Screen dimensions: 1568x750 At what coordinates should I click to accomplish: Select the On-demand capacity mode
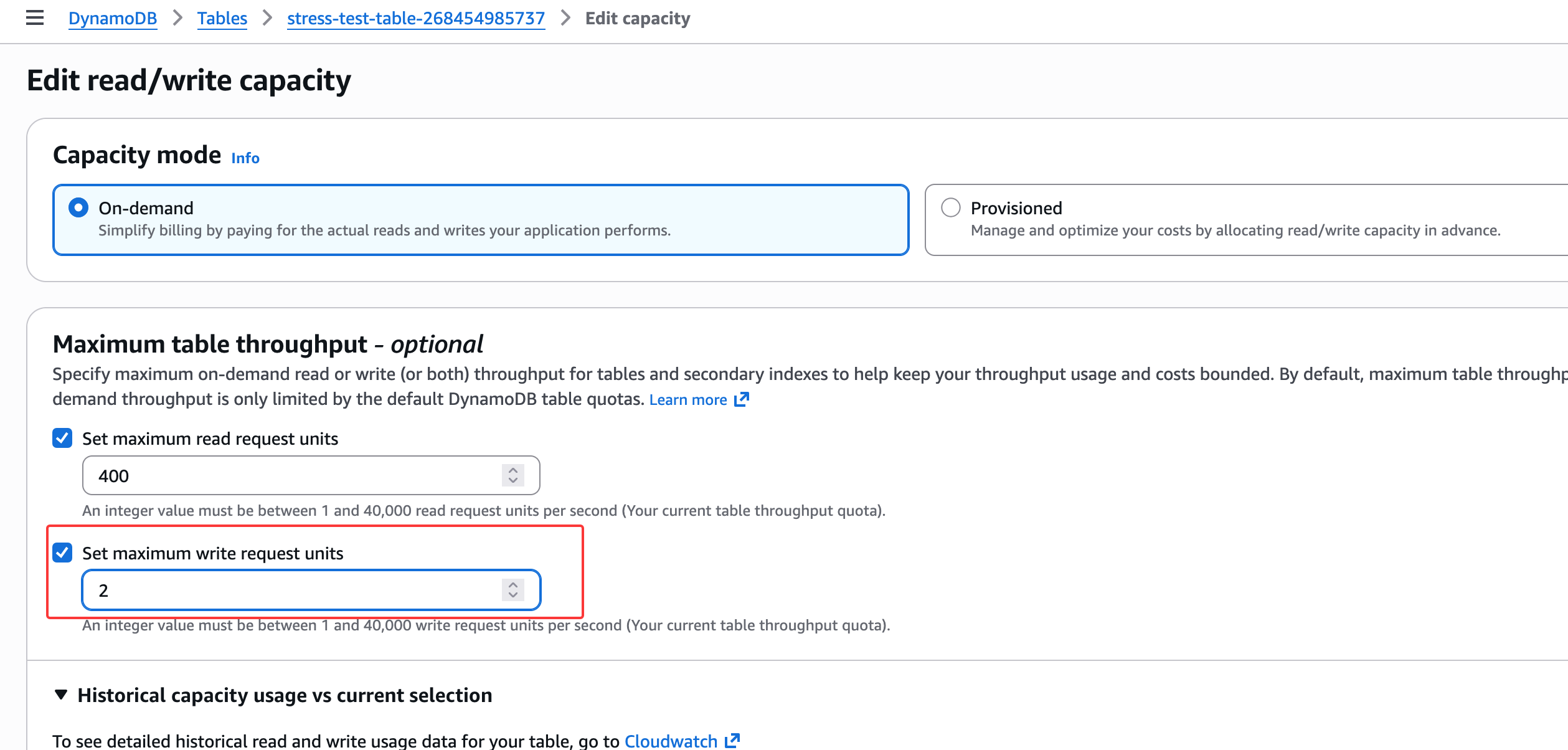click(x=78, y=207)
